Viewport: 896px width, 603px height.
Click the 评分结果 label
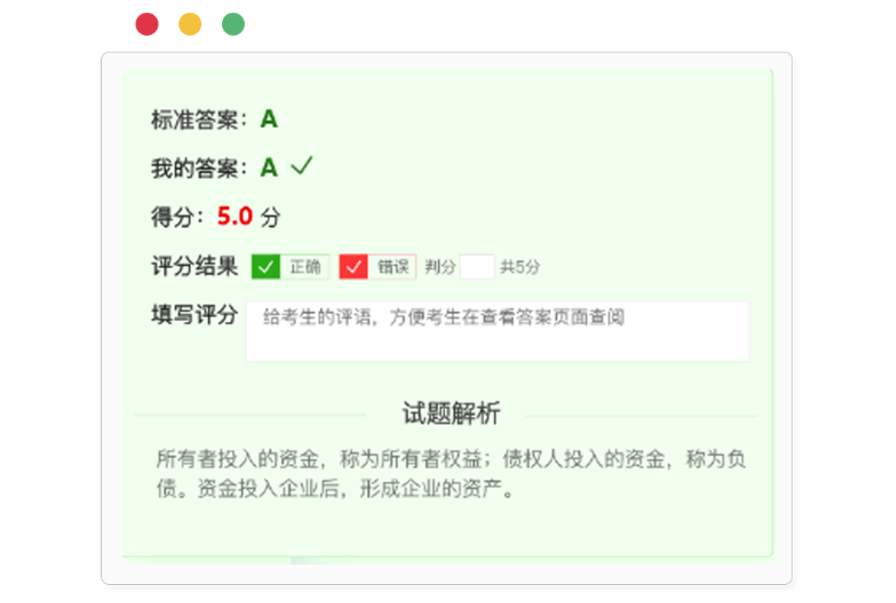[194, 267]
